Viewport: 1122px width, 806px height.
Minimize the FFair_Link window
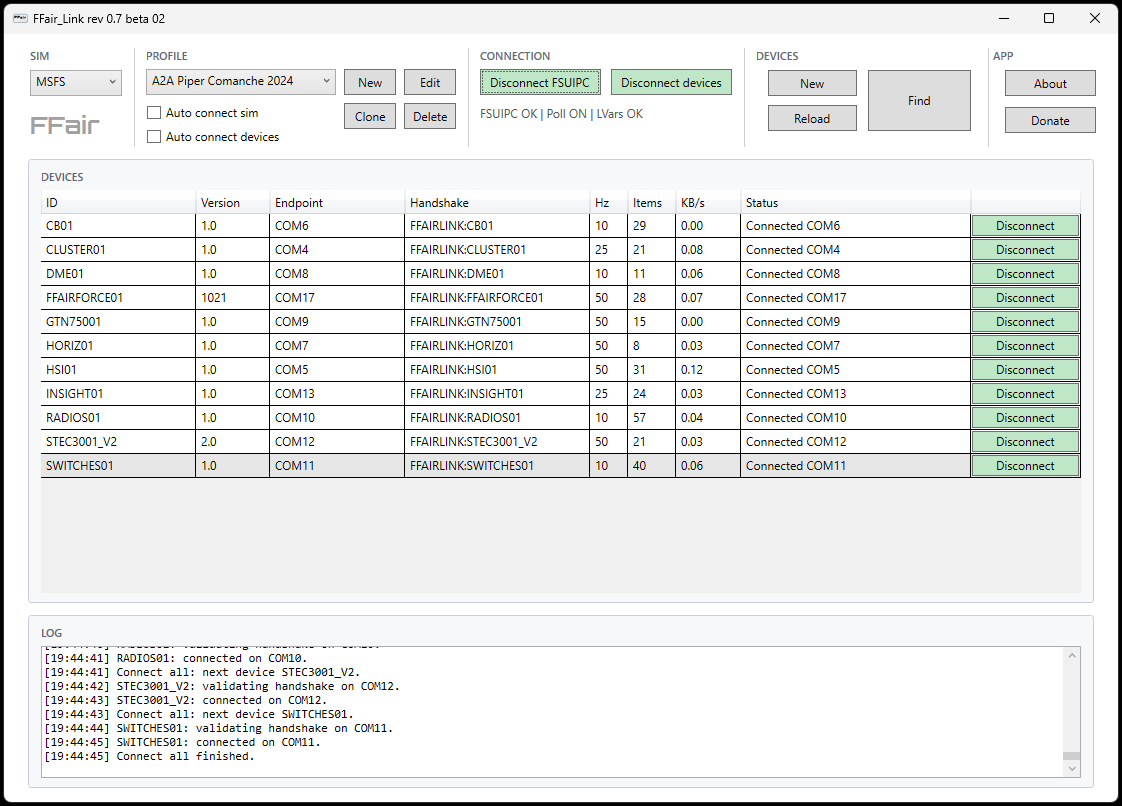(1004, 19)
